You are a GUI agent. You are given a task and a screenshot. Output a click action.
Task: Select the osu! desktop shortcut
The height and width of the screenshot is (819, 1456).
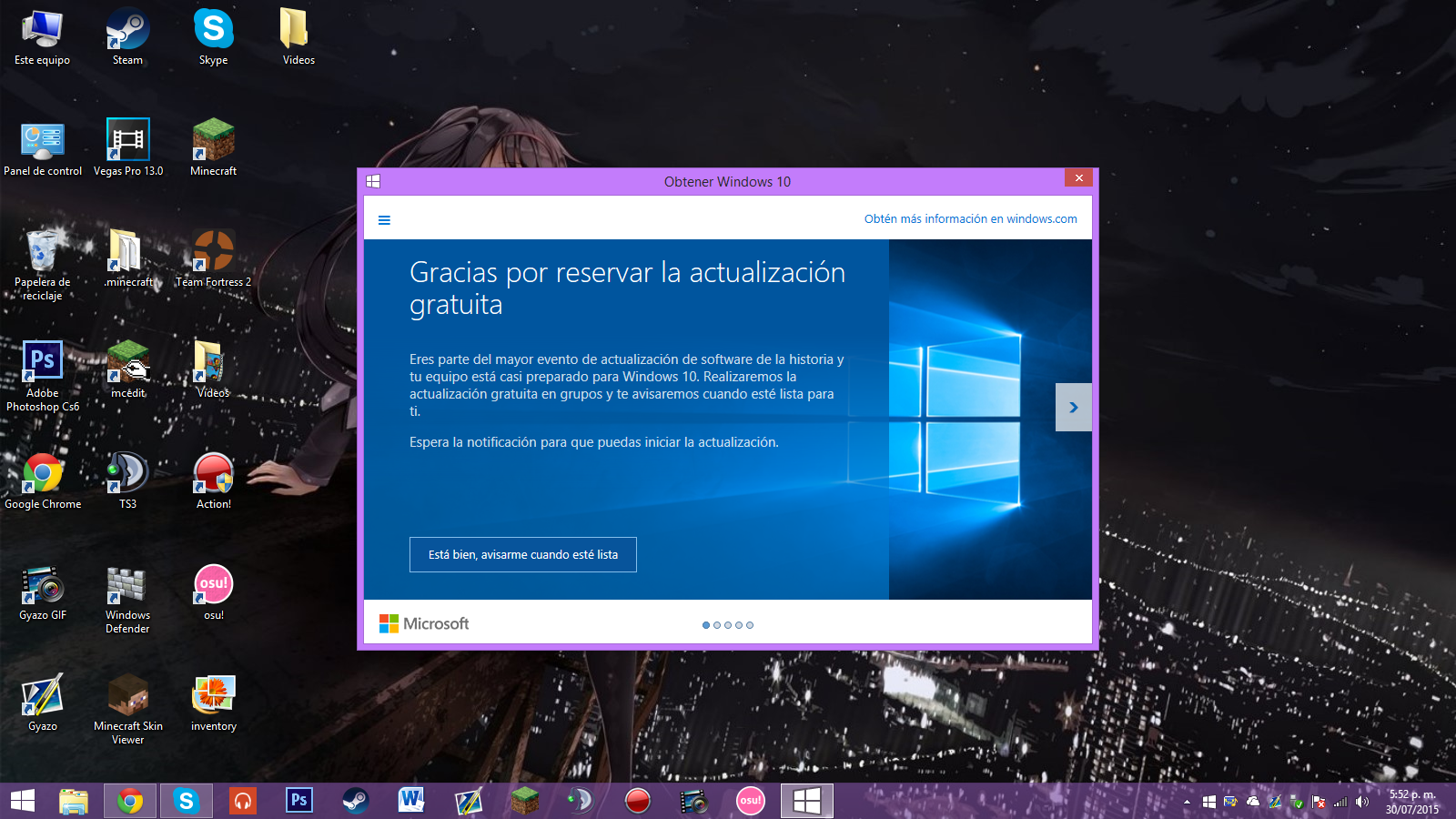(x=213, y=591)
